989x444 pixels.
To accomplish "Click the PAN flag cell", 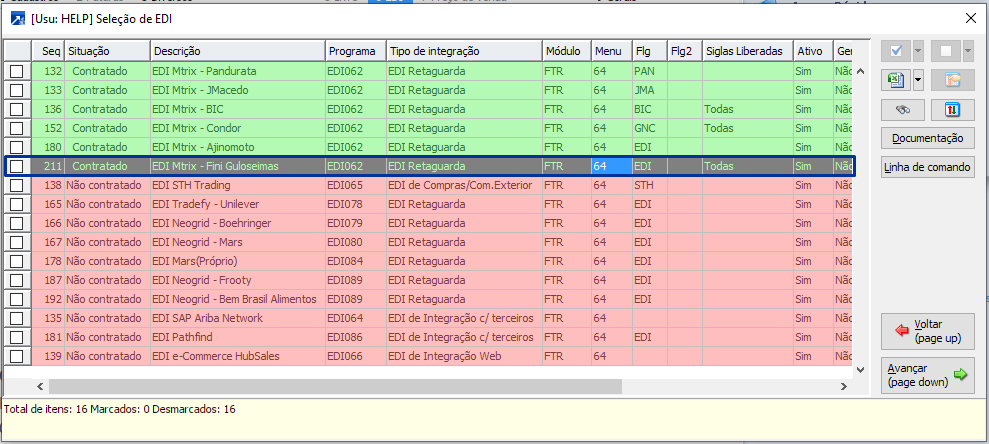I will (x=650, y=71).
